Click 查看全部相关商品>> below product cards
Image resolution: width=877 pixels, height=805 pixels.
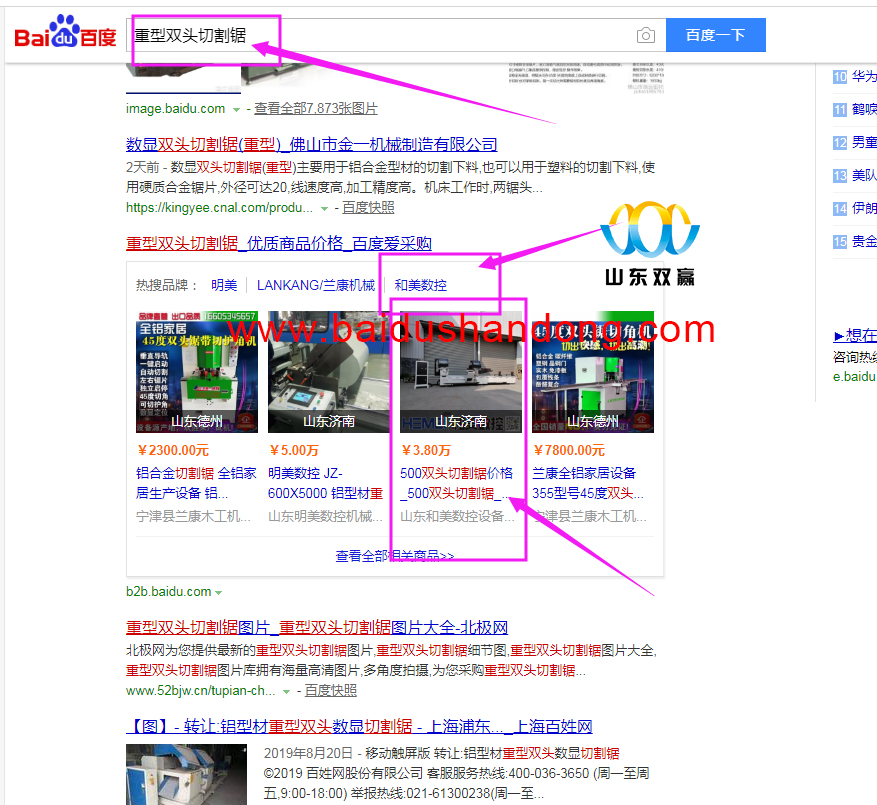coord(394,555)
